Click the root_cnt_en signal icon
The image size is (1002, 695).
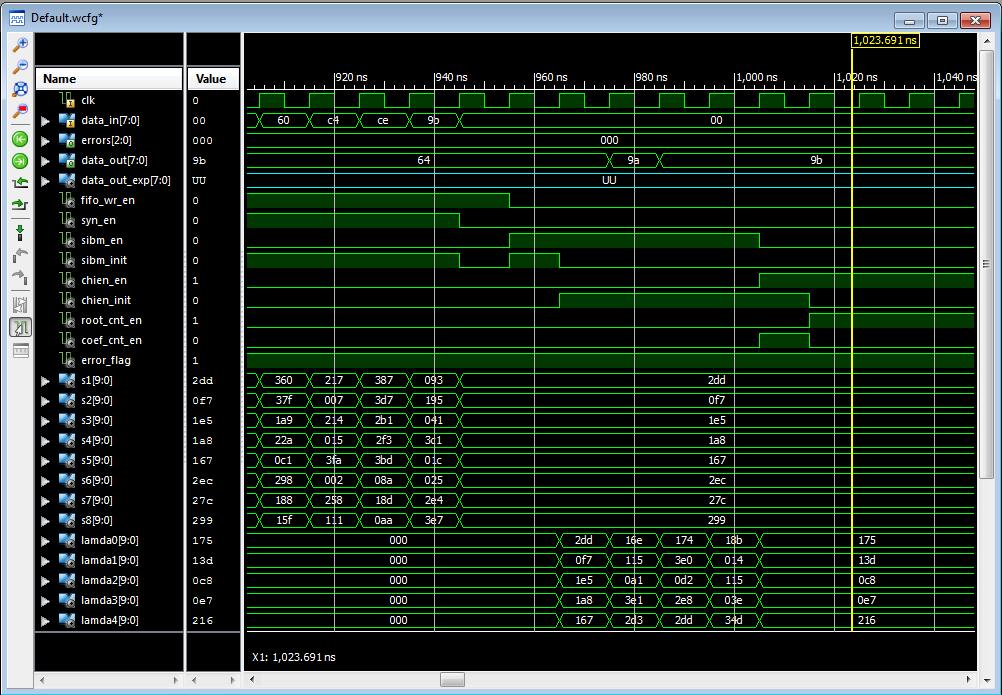coord(67,320)
